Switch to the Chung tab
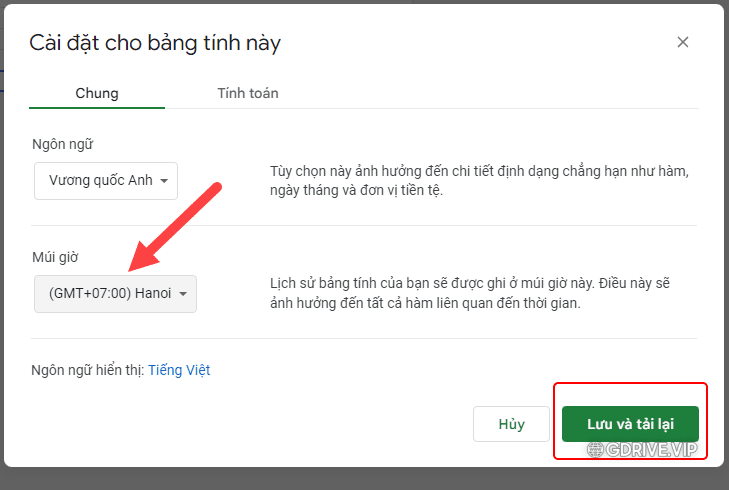This screenshot has width=729, height=490. pos(97,93)
